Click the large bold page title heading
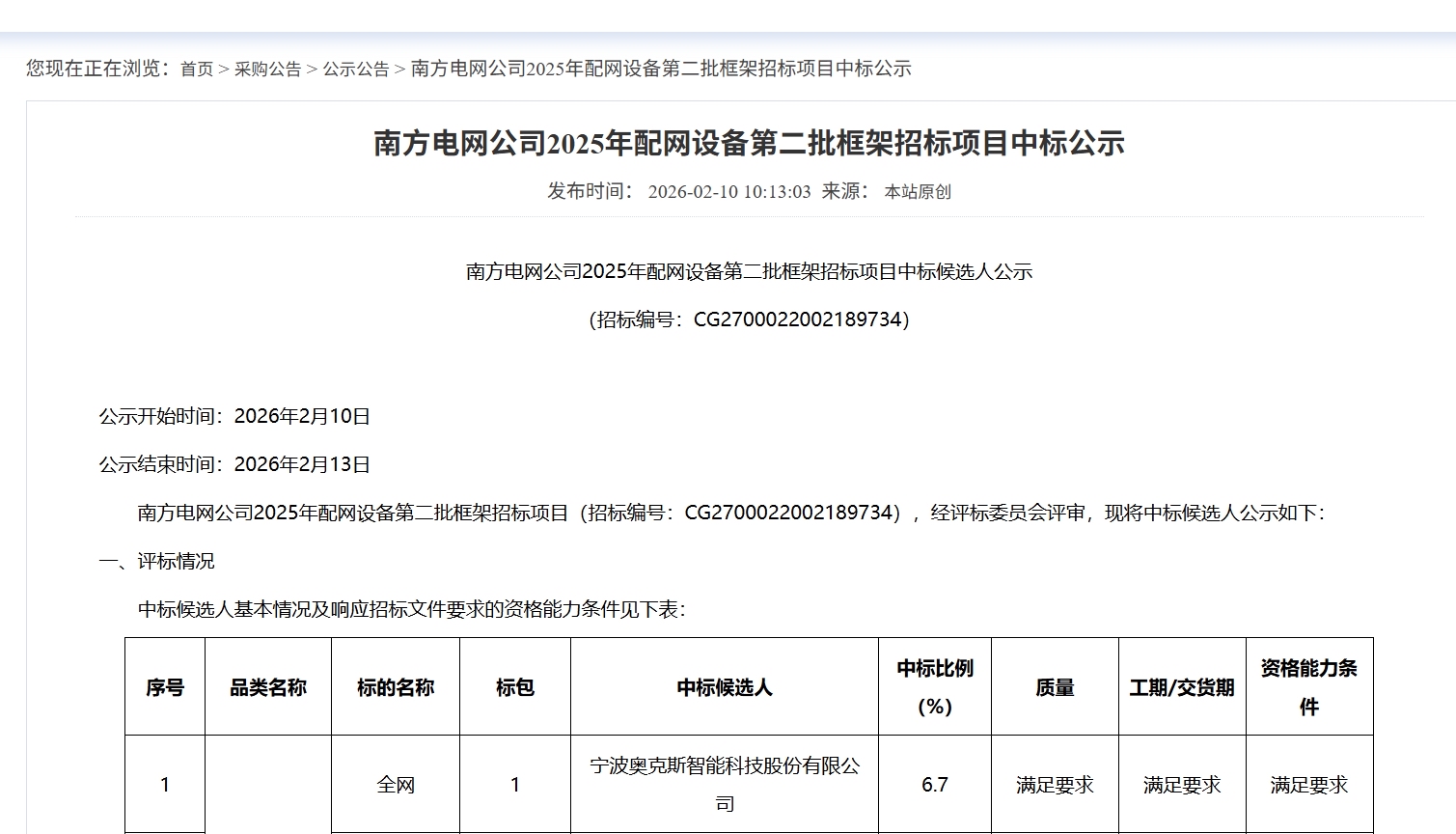 (x=750, y=143)
